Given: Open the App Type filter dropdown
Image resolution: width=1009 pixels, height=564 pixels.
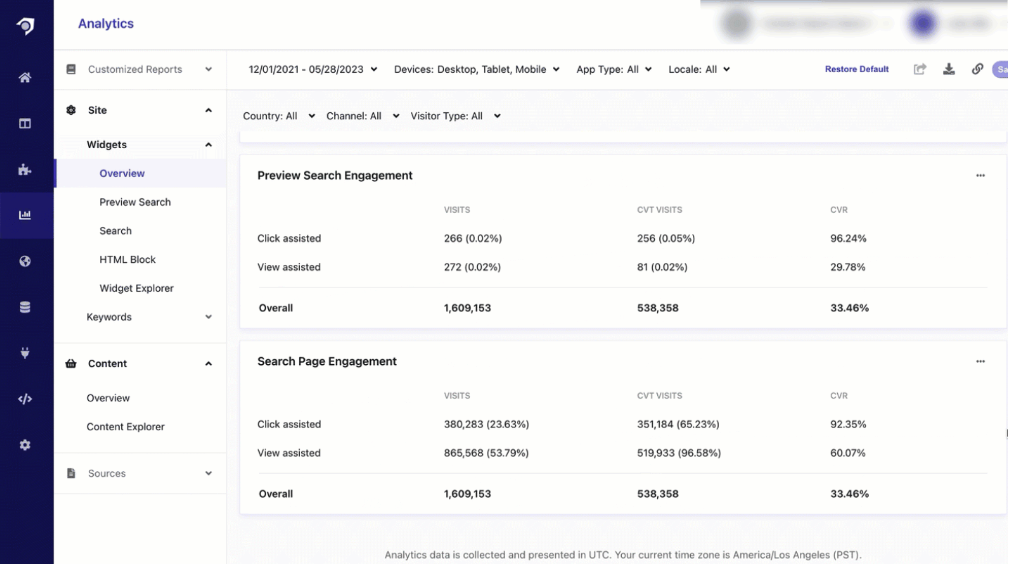Looking at the screenshot, I should pyautogui.click(x=614, y=69).
